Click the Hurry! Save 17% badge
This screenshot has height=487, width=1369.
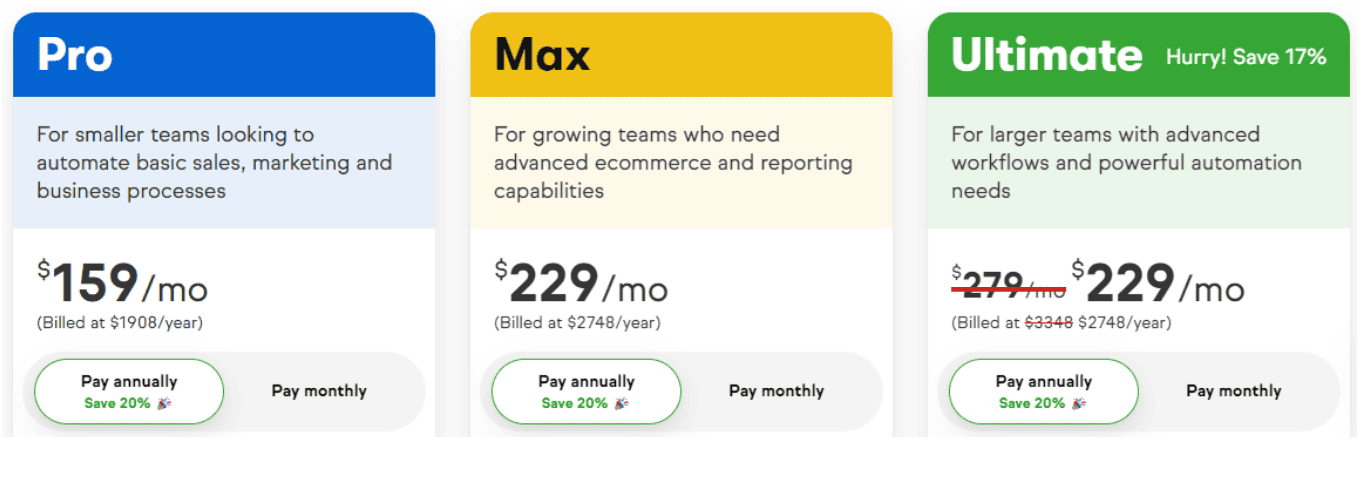pos(1246,57)
